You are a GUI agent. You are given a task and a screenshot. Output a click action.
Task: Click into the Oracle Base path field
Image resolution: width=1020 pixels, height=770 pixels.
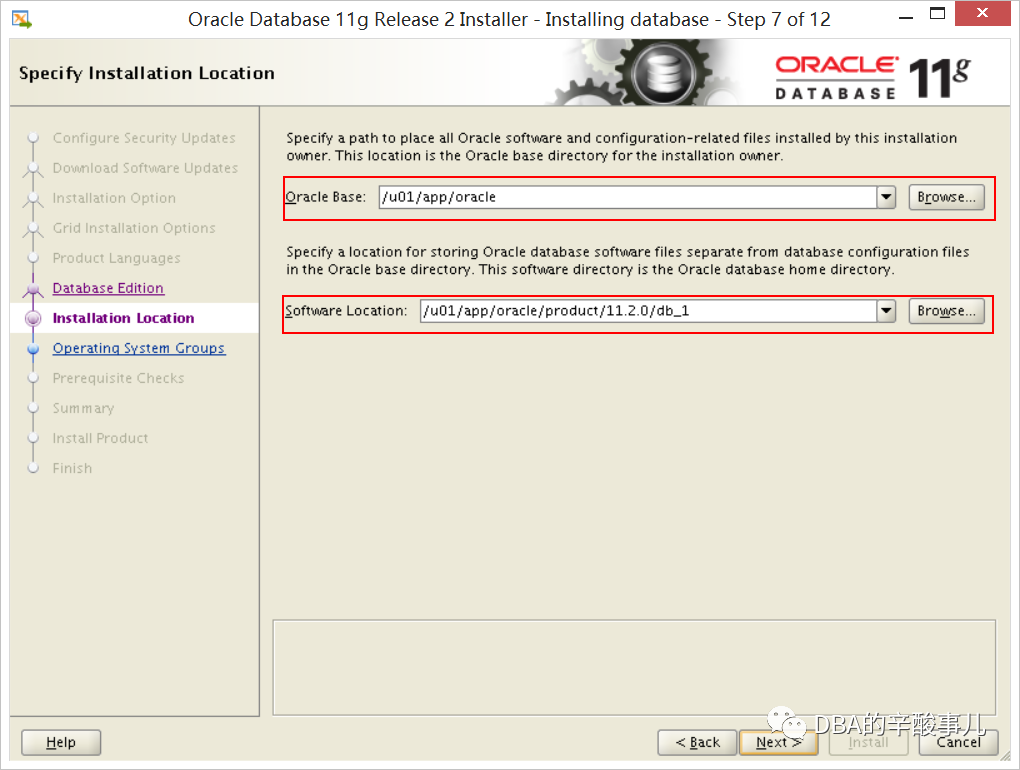point(628,197)
